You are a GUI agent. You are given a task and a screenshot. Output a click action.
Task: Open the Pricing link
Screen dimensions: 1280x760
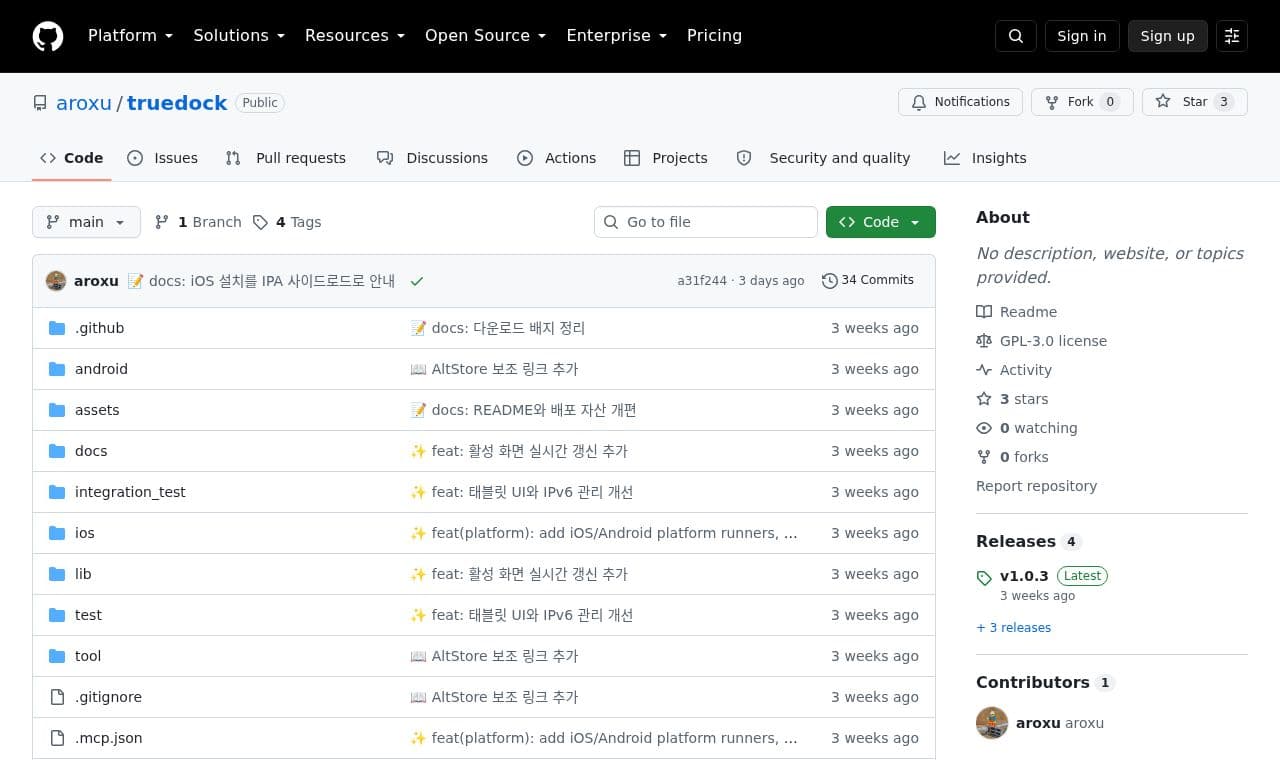point(714,36)
